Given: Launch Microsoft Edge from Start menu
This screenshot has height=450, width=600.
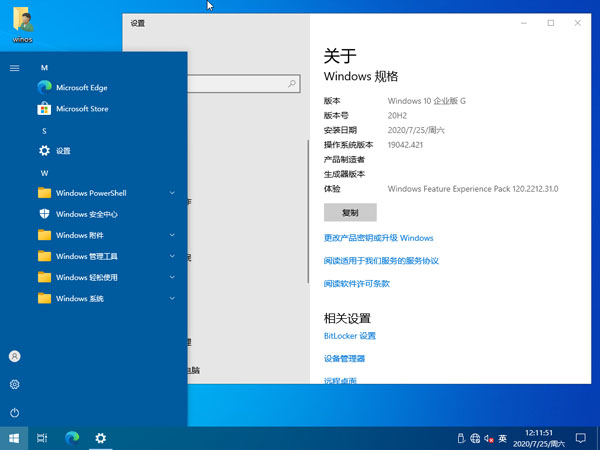Looking at the screenshot, I should pos(72,88).
